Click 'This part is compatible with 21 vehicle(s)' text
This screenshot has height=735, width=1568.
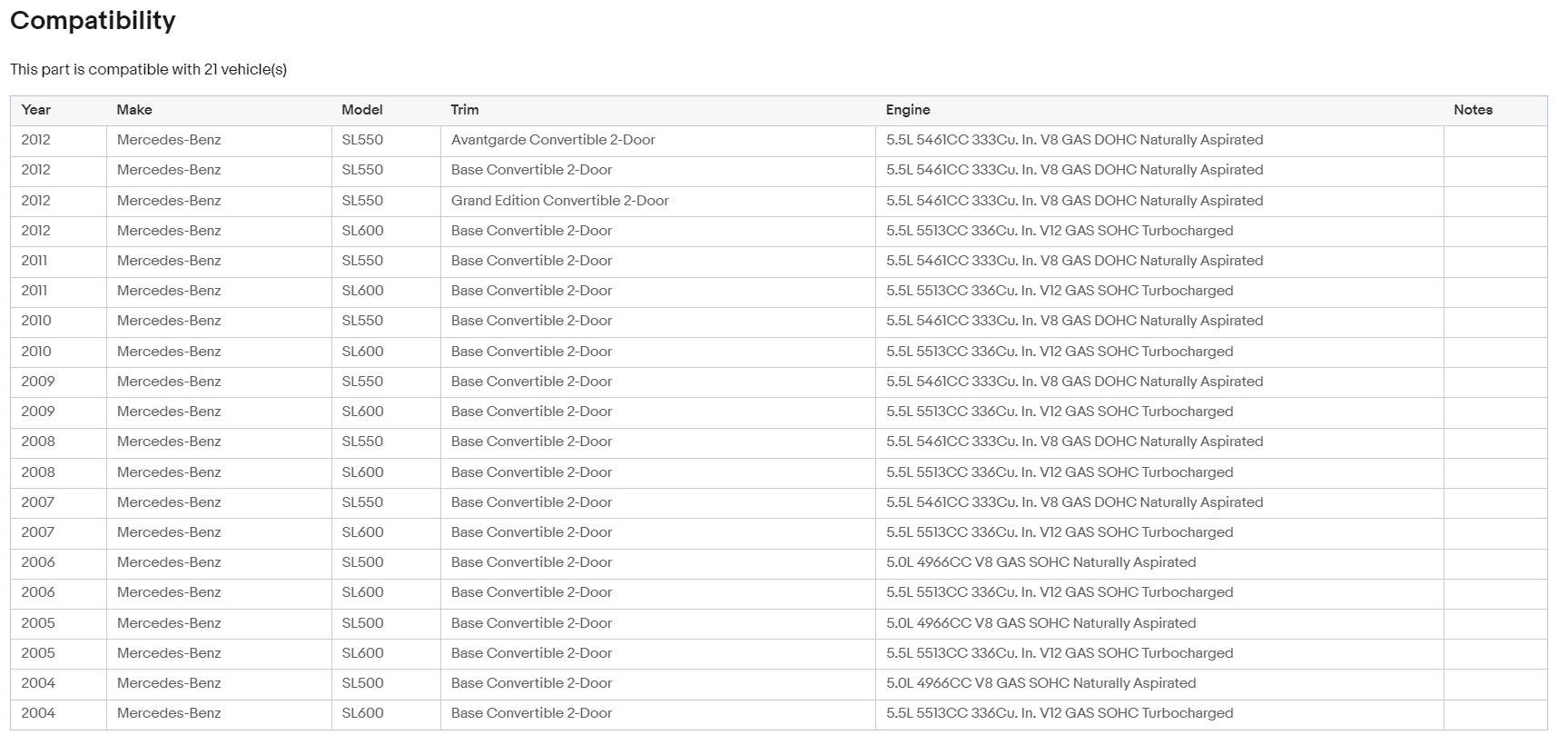click(148, 69)
